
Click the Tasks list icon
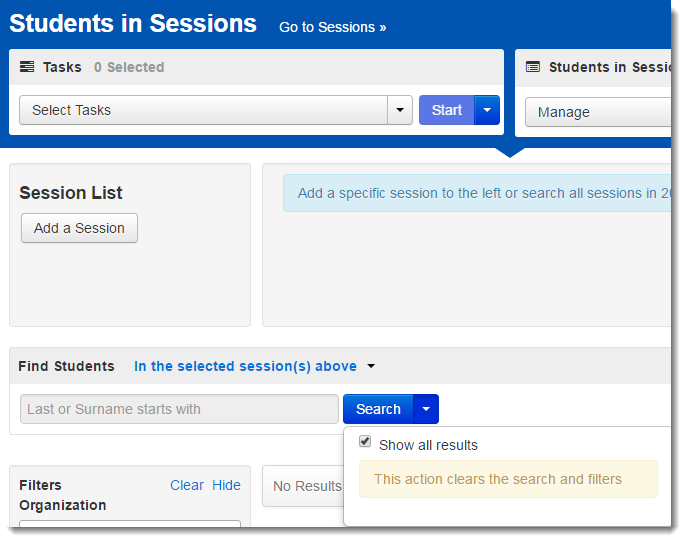(x=27, y=67)
